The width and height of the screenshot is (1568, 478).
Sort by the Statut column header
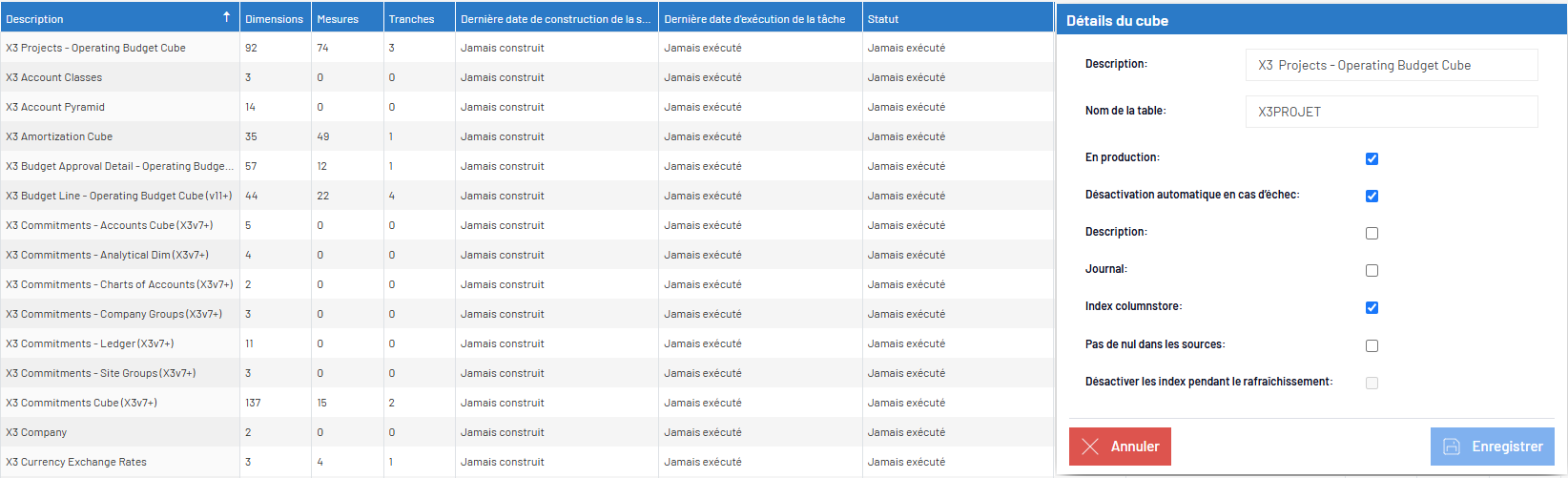point(957,18)
